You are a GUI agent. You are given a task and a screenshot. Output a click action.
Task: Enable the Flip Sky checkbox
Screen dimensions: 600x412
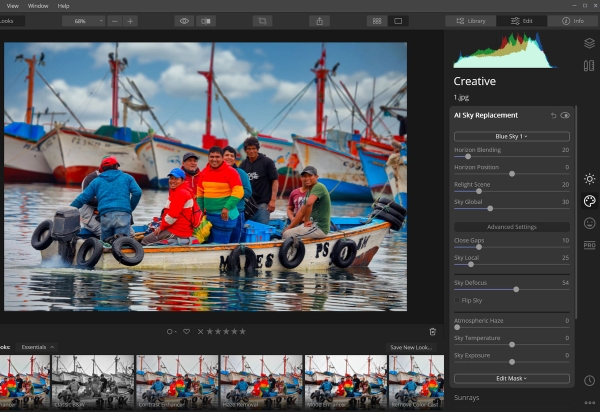(457, 300)
